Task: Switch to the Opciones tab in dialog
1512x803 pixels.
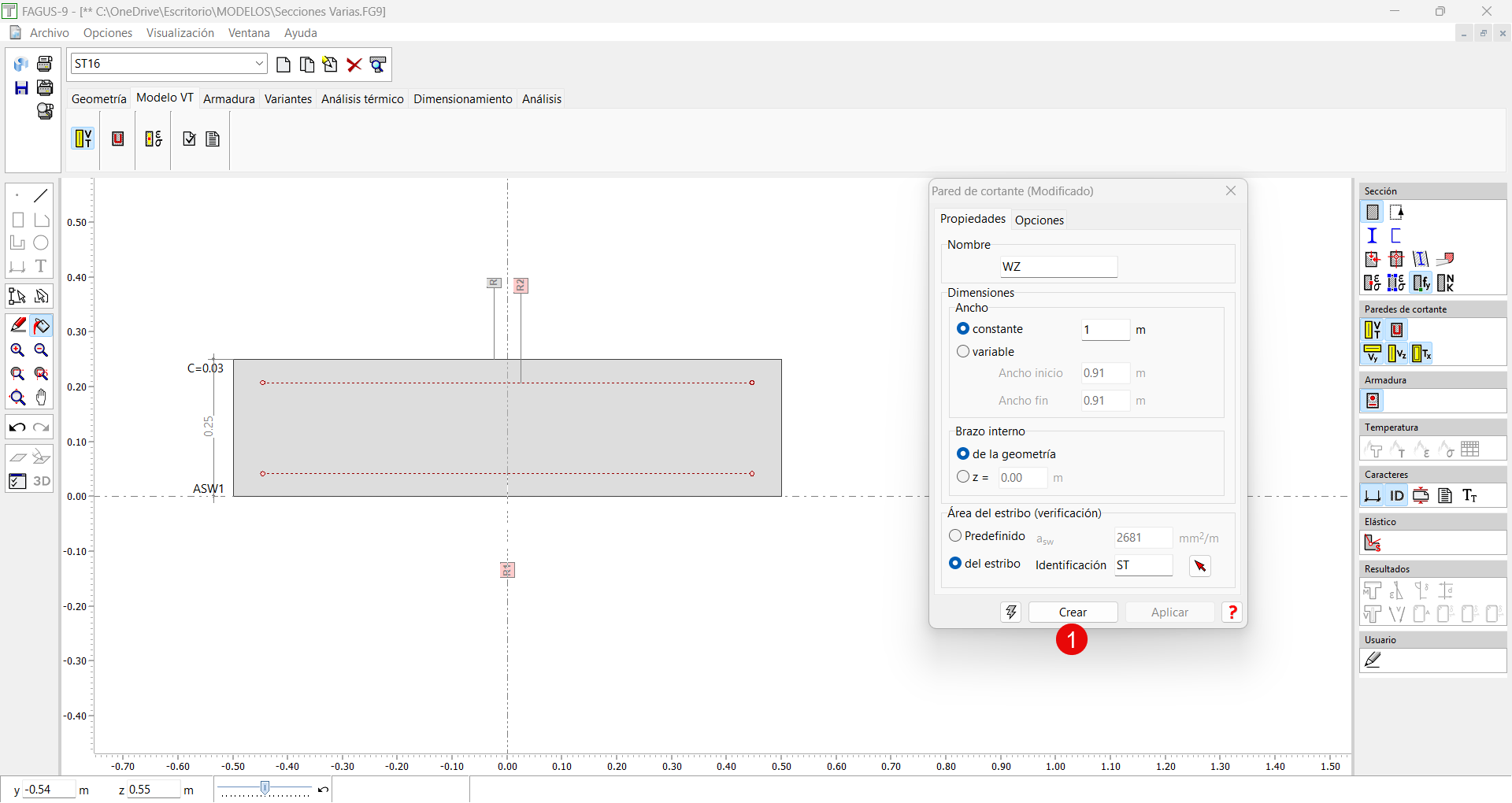Action: tap(1039, 220)
